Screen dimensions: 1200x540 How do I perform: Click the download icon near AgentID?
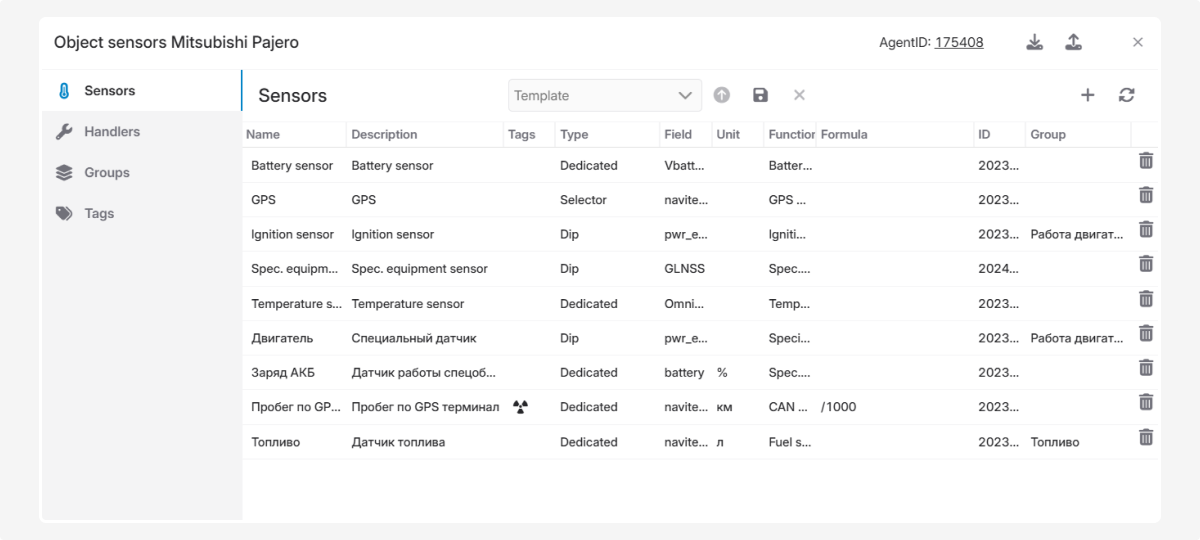pos(1035,42)
